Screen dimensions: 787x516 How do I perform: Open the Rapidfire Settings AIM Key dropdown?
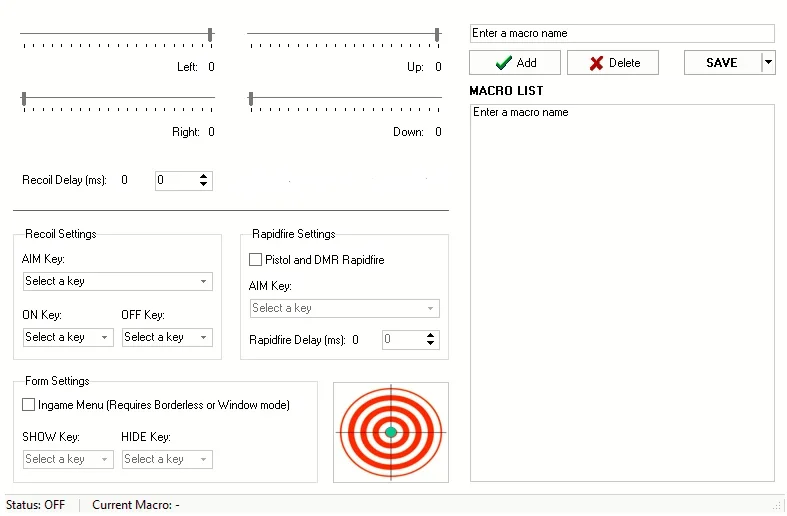click(345, 308)
